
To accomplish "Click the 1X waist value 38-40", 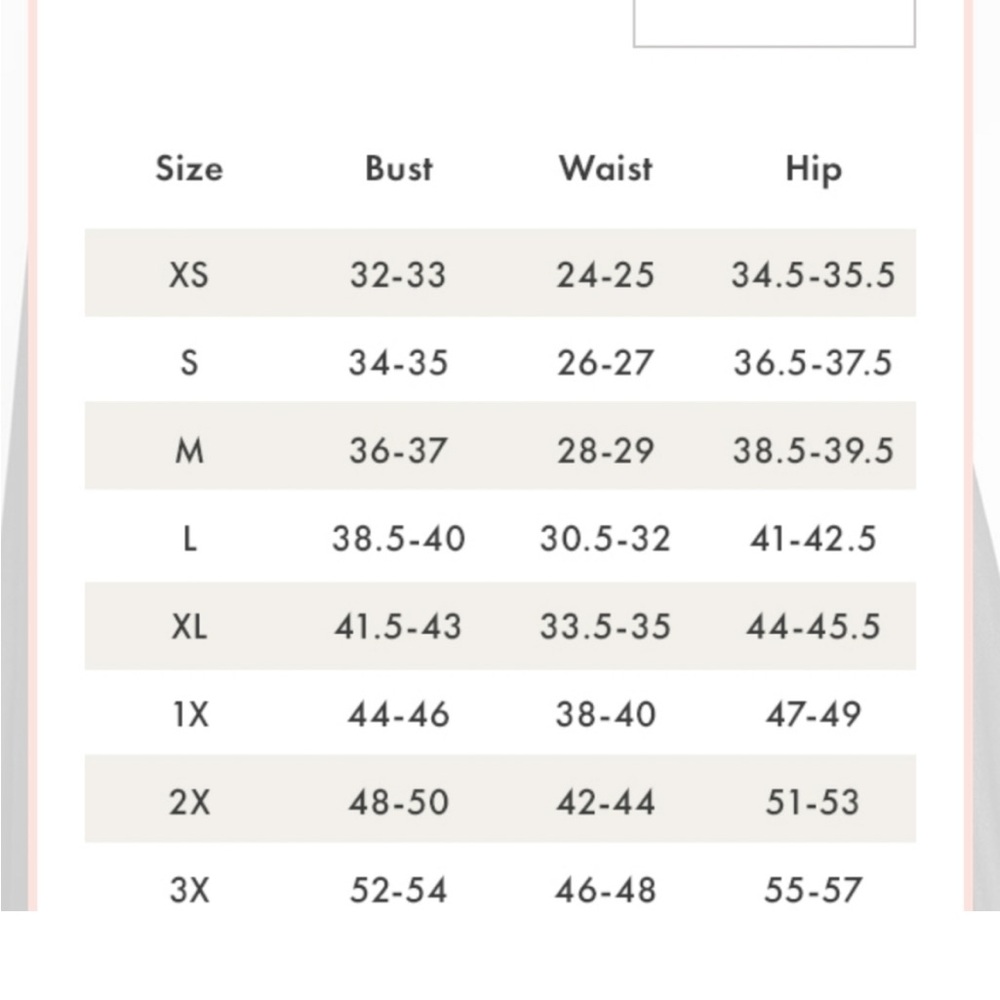I will click(606, 714).
